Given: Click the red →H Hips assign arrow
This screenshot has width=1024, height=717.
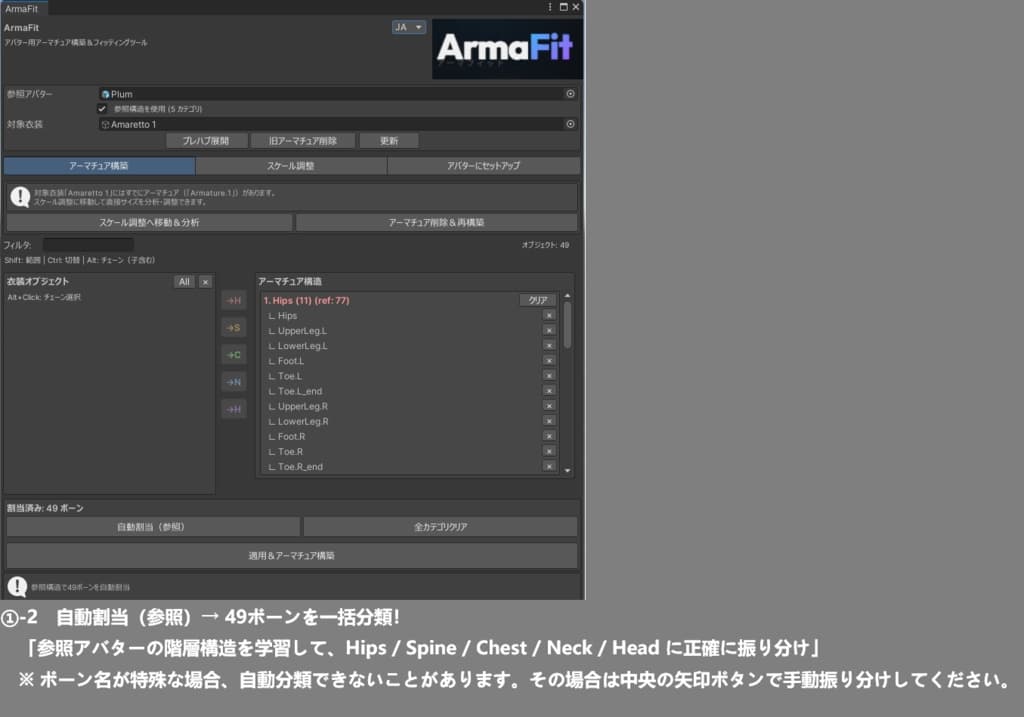Looking at the screenshot, I should pyautogui.click(x=234, y=300).
